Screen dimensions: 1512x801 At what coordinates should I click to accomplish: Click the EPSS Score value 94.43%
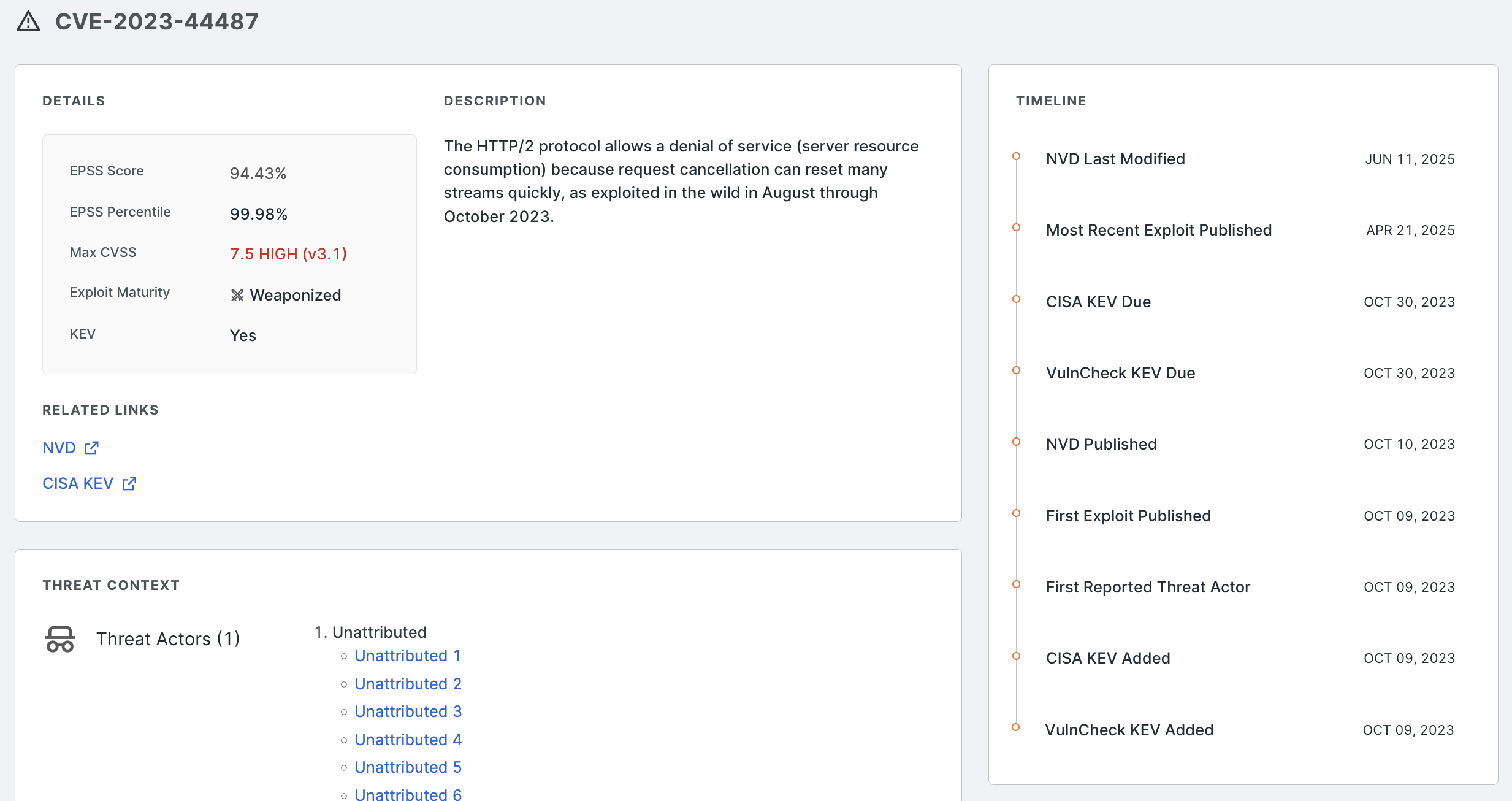click(258, 174)
